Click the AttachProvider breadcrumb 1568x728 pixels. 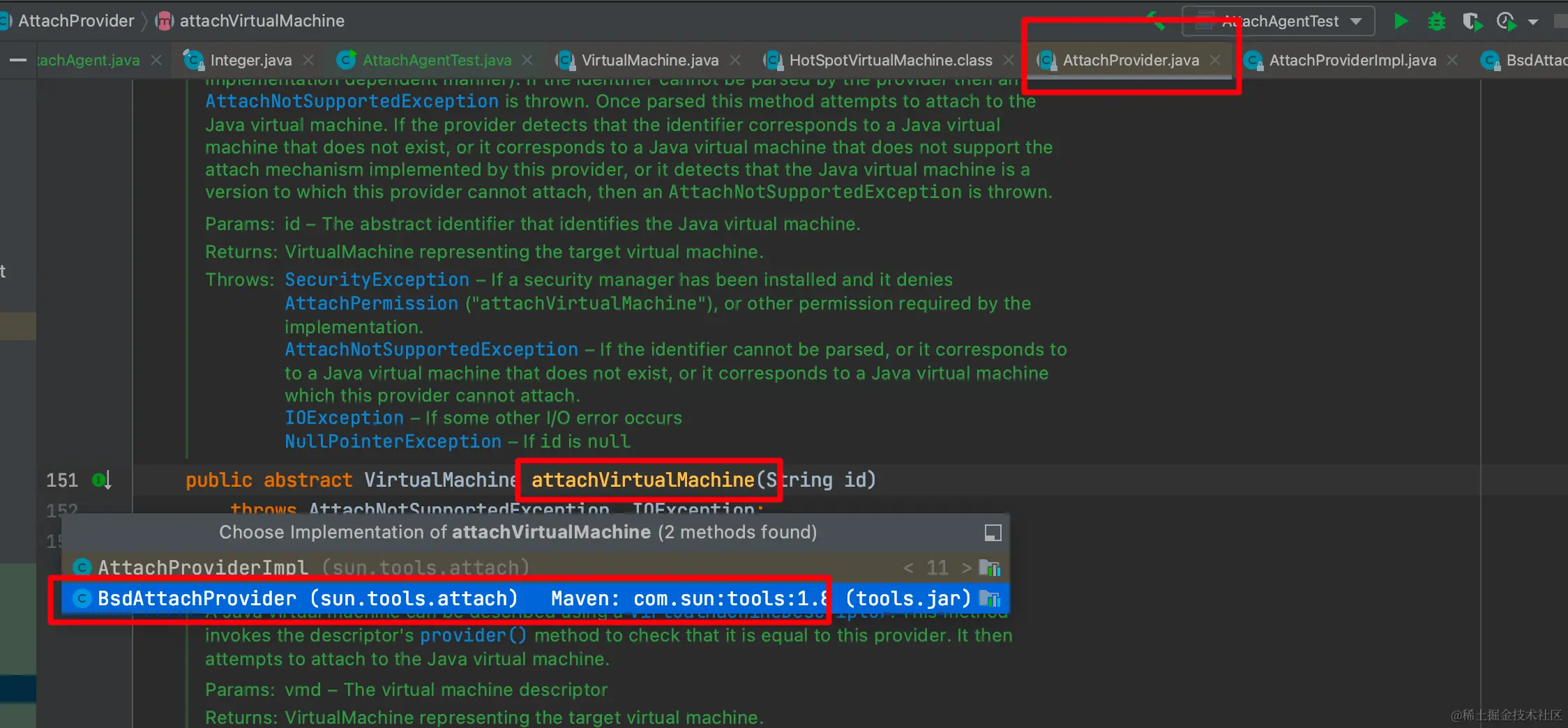click(76, 21)
